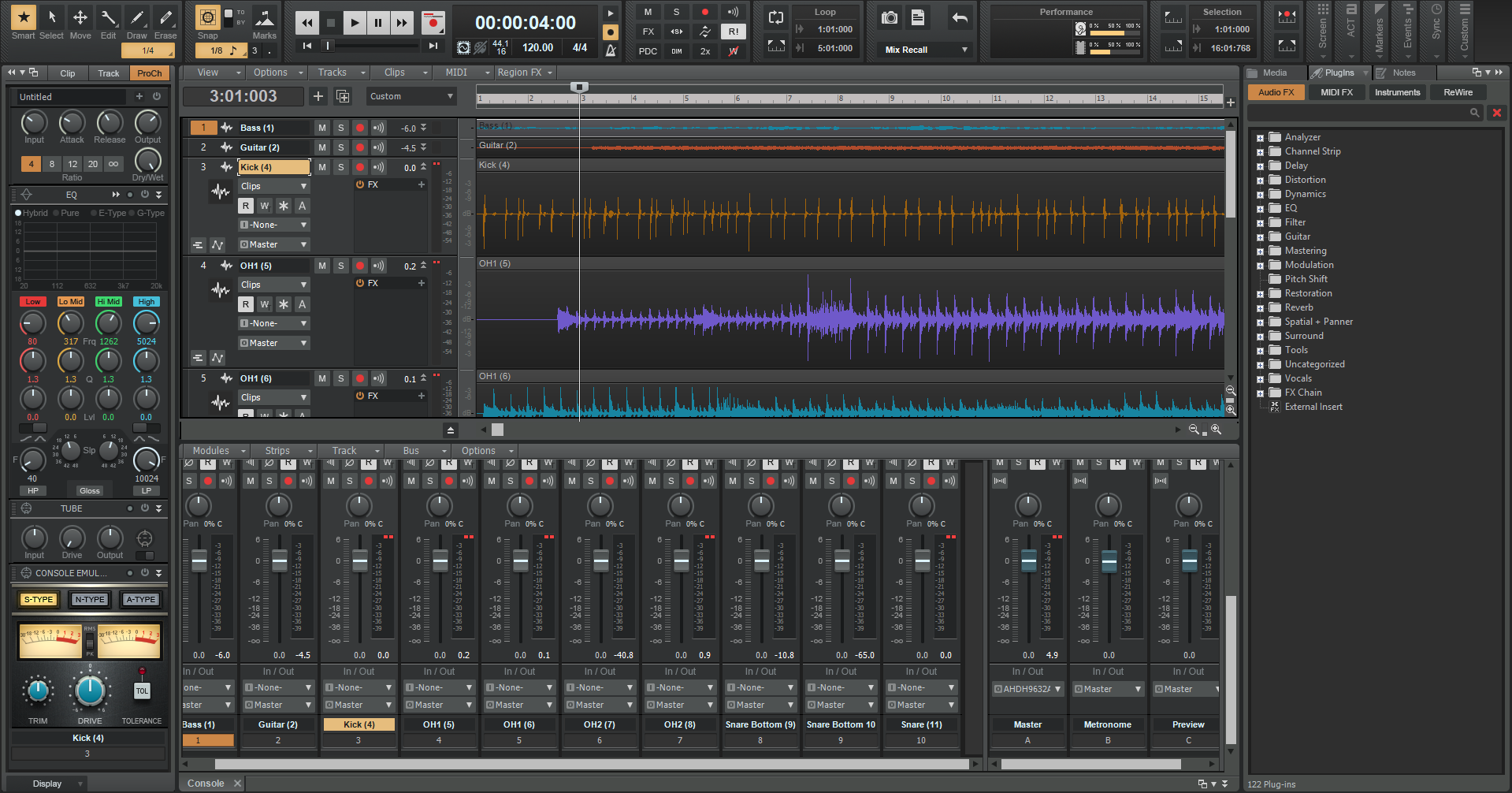The image size is (1512, 793).
Task: Mute the Bass (1) track
Action: coord(321,127)
